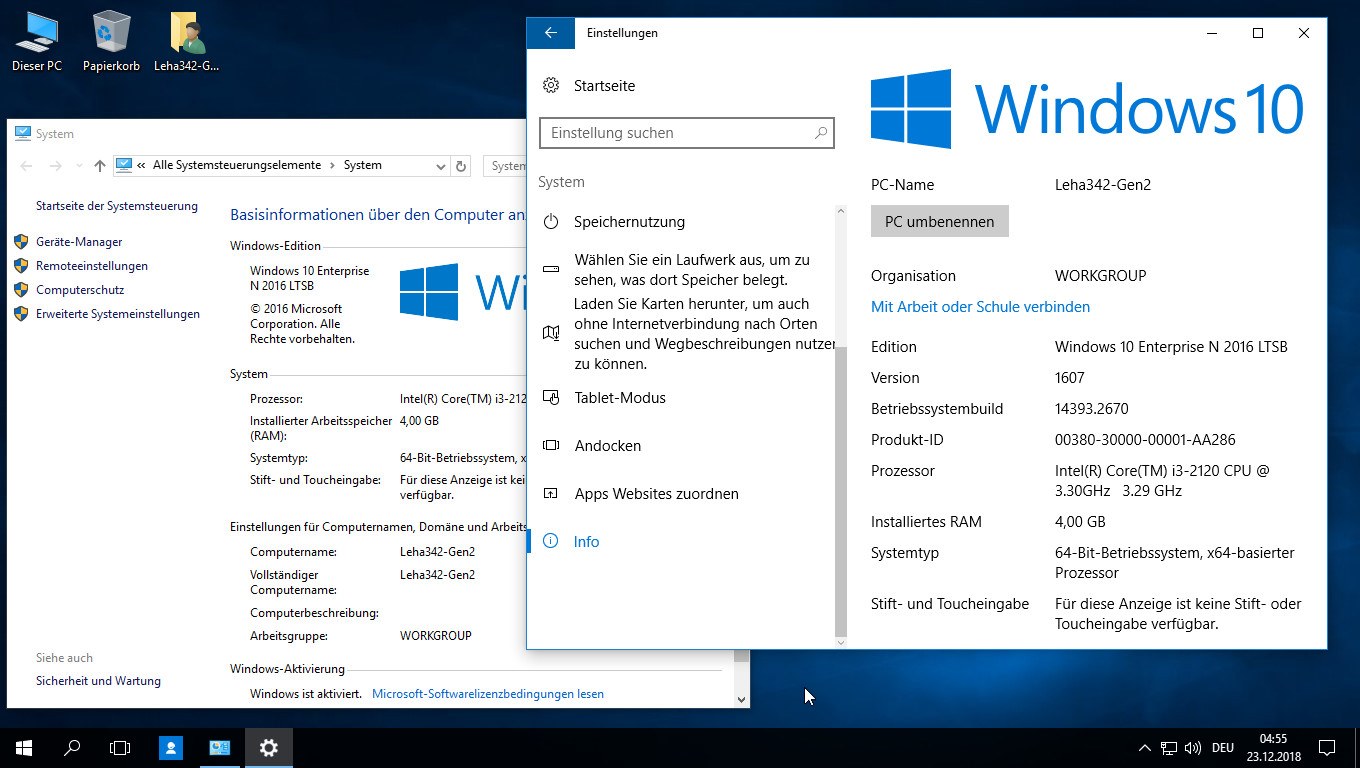This screenshot has width=1360, height=768.
Task: Click the Betriebssystembuild value 14393.2670
Action: (1092, 409)
